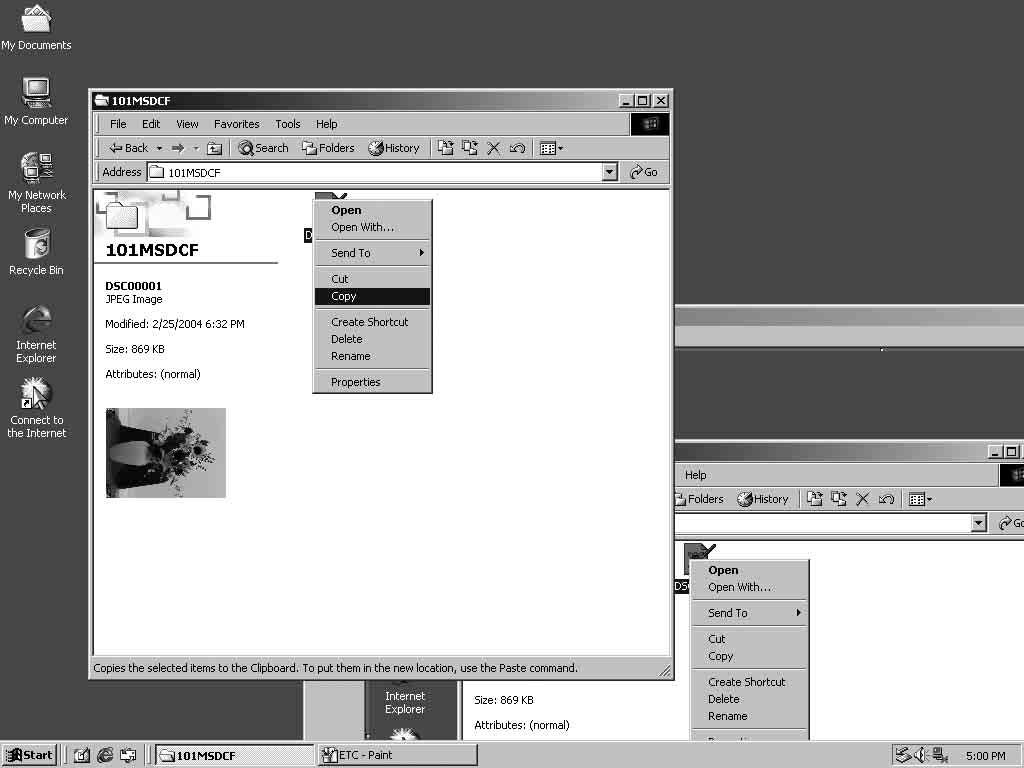This screenshot has width=1024, height=768.
Task: Click the Start button
Action: click(x=29, y=755)
